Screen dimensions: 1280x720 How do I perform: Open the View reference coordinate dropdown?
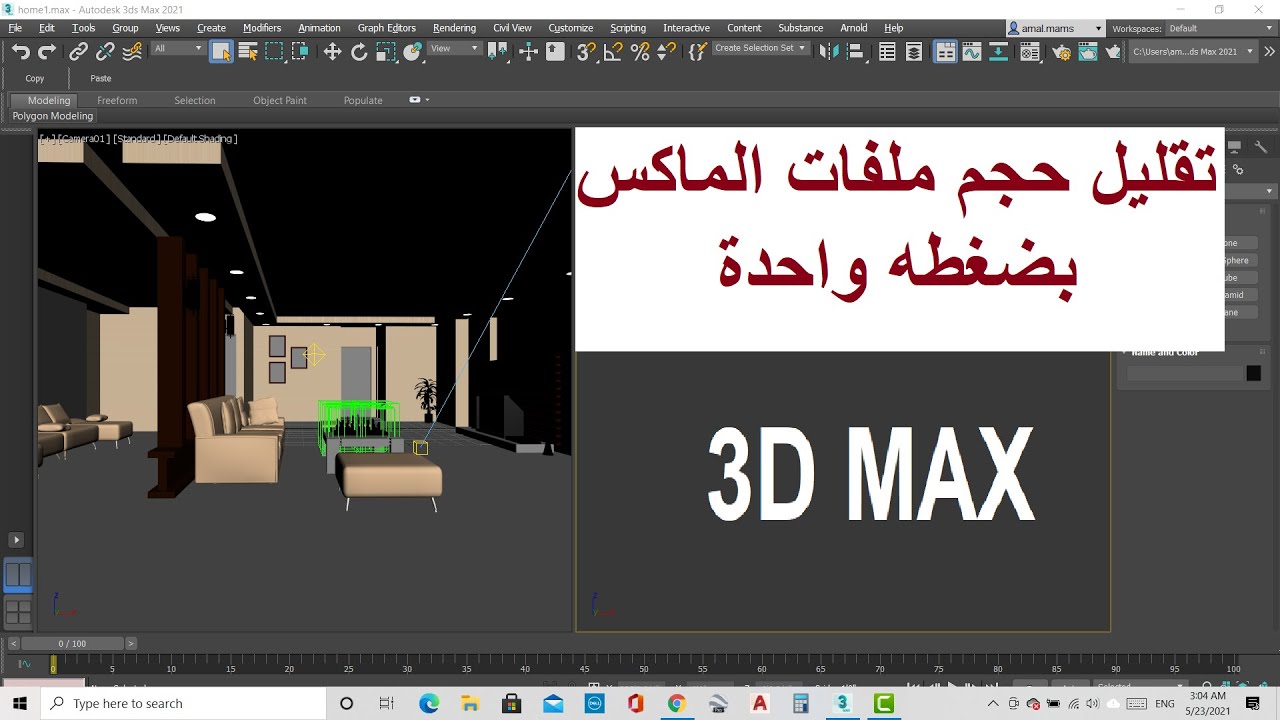pyautogui.click(x=455, y=48)
